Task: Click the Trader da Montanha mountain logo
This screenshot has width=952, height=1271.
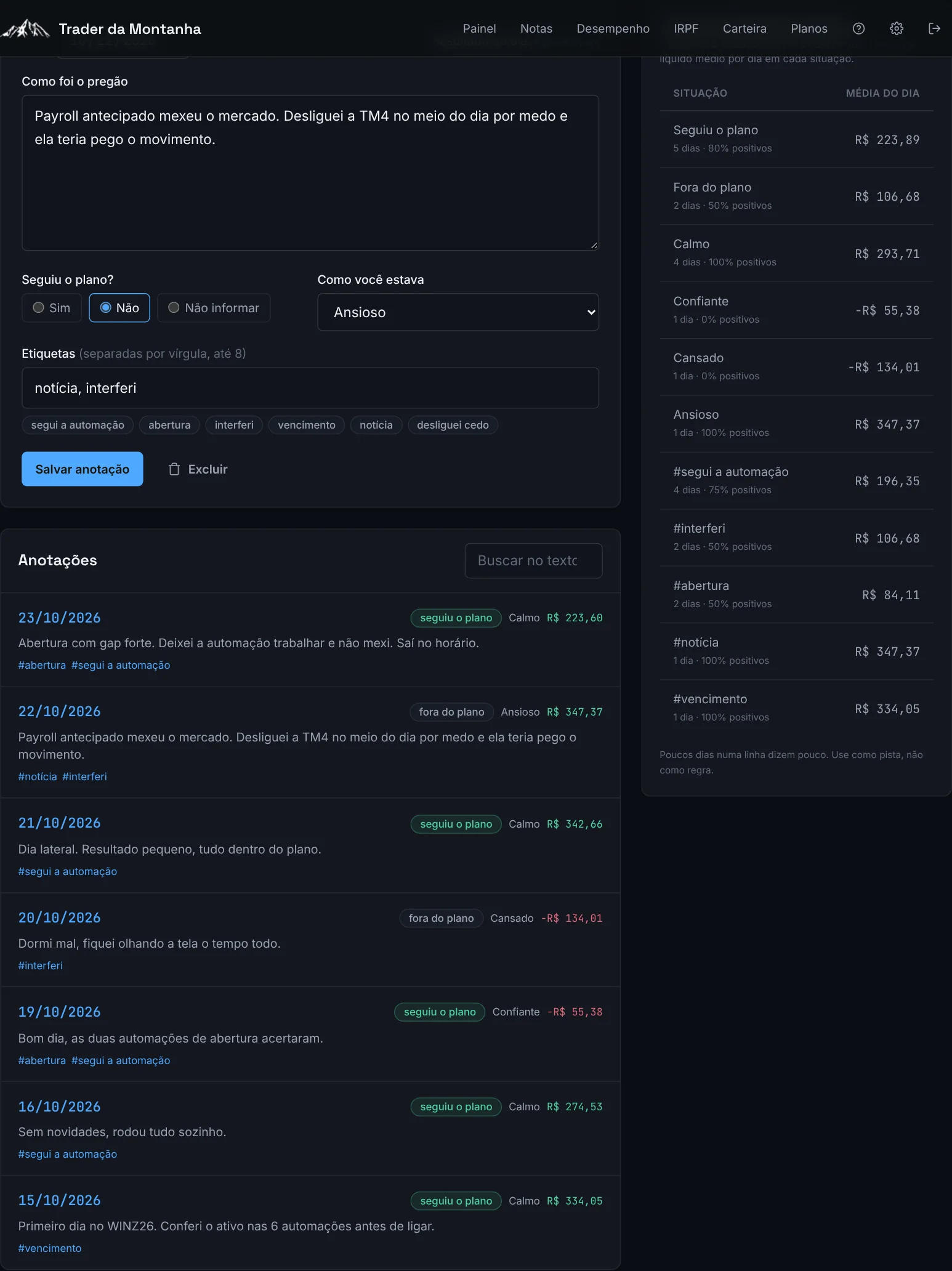Action: pyautogui.click(x=26, y=28)
